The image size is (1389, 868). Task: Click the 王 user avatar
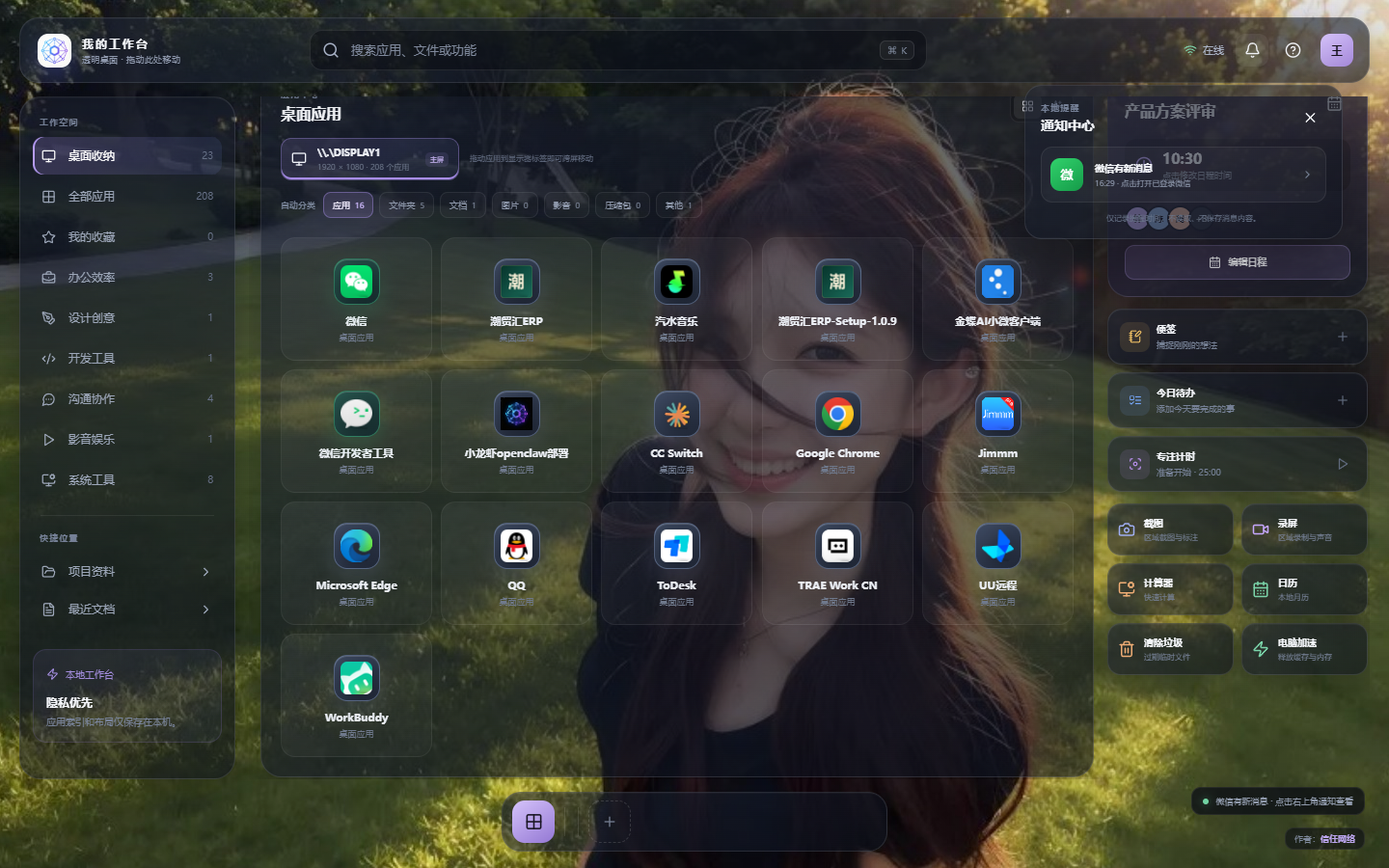coord(1337,50)
